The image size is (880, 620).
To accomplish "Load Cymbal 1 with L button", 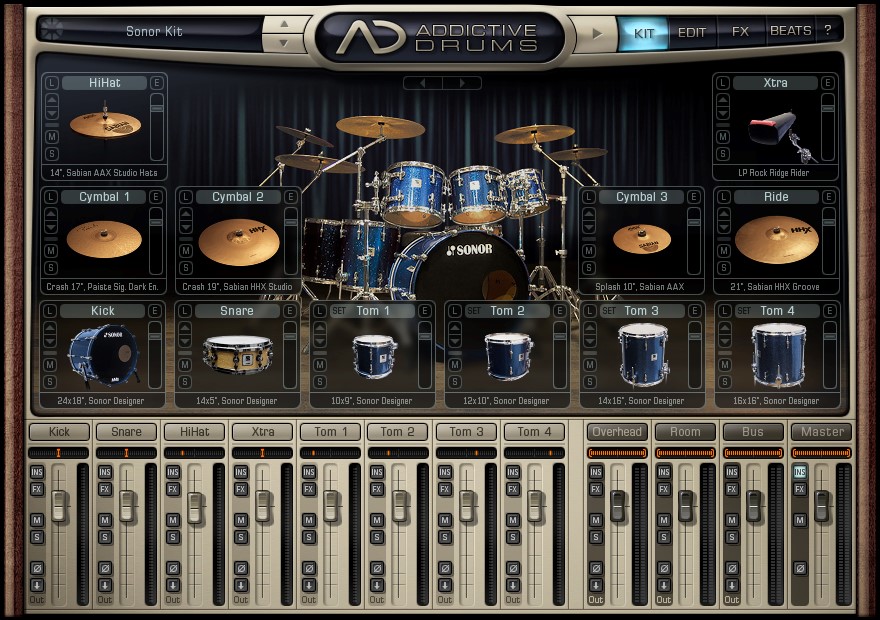I will pyautogui.click(x=51, y=197).
